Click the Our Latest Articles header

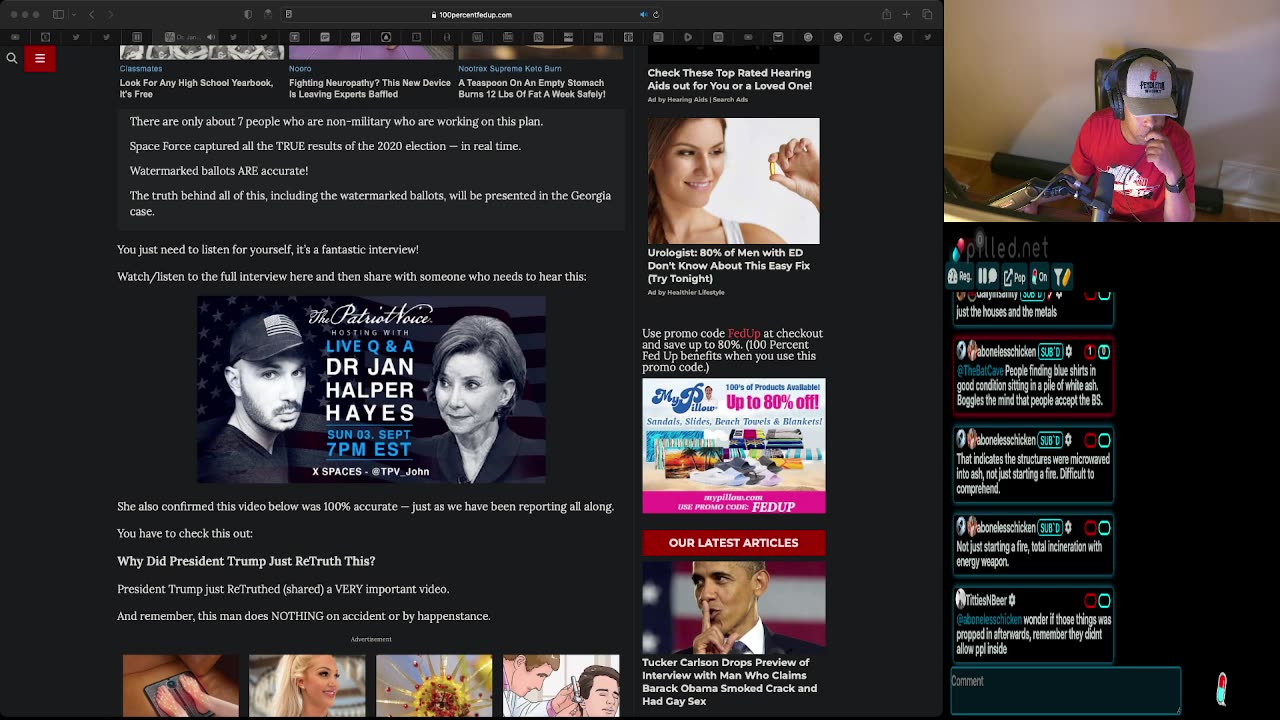tap(734, 543)
